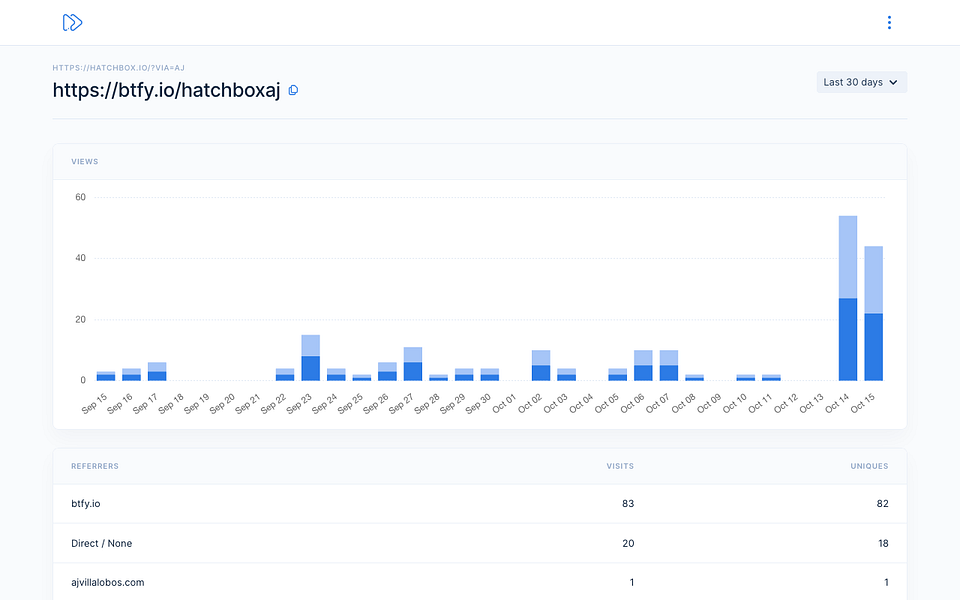Click the visits value 20

tap(628, 543)
